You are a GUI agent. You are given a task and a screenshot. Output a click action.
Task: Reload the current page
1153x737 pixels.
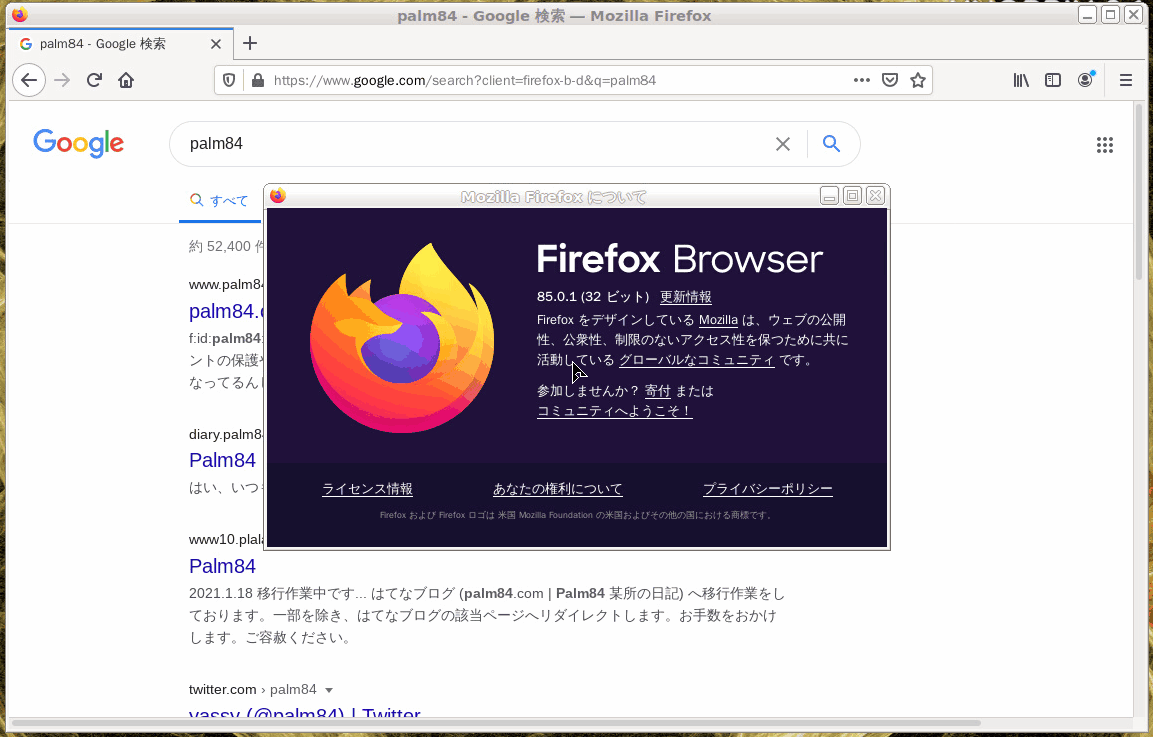coord(94,80)
